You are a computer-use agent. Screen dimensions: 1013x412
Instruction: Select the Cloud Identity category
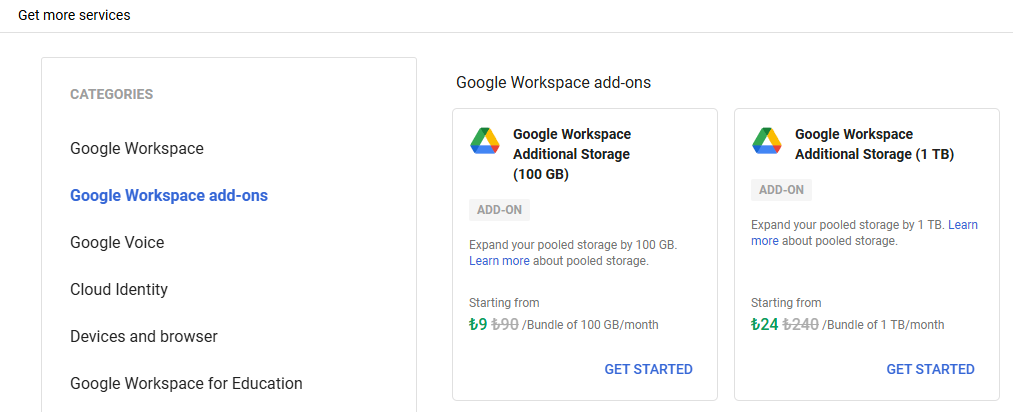(119, 289)
